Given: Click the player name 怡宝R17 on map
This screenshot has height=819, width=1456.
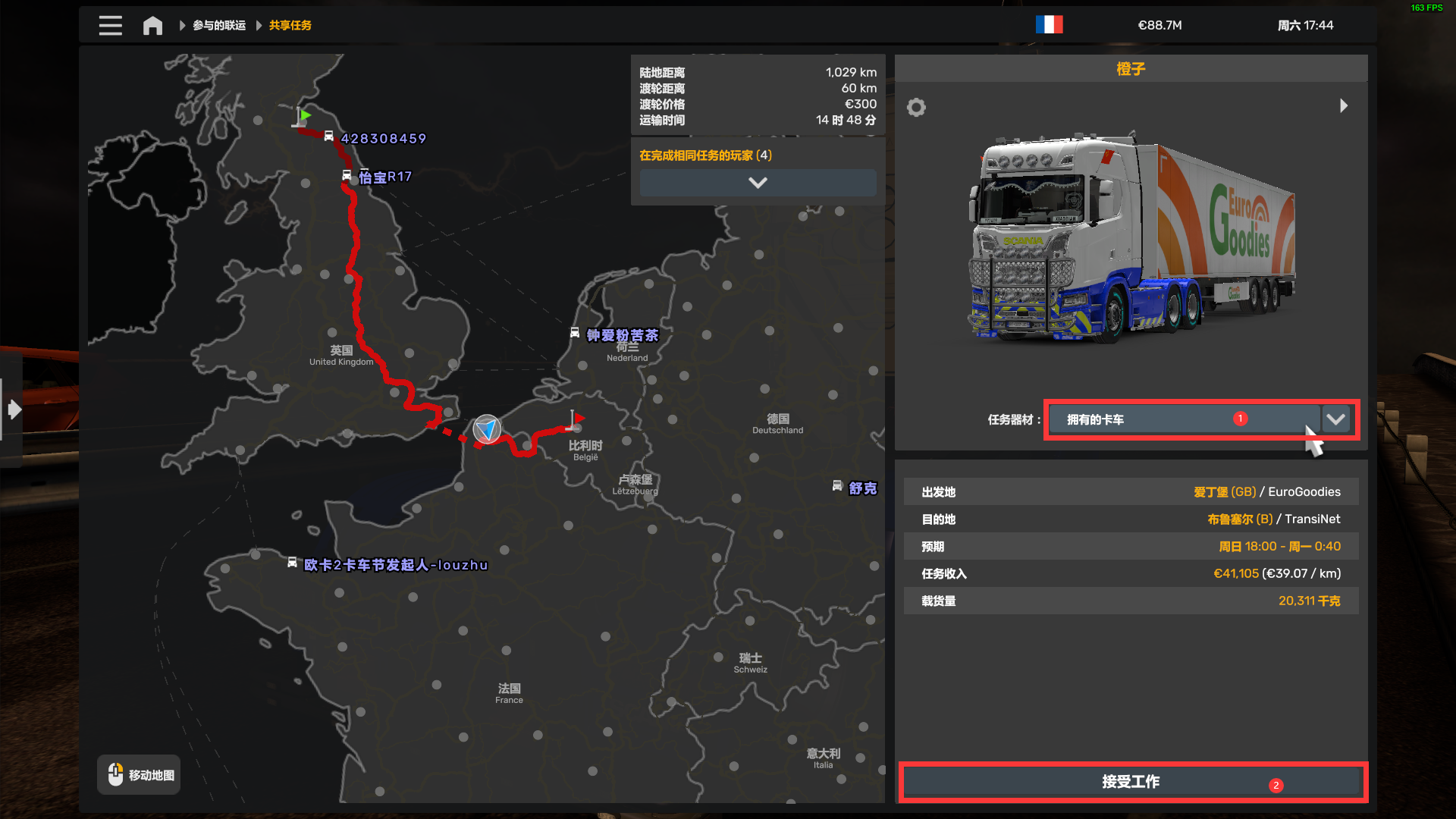Looking at the screenshot, I should tap(385, 177).
